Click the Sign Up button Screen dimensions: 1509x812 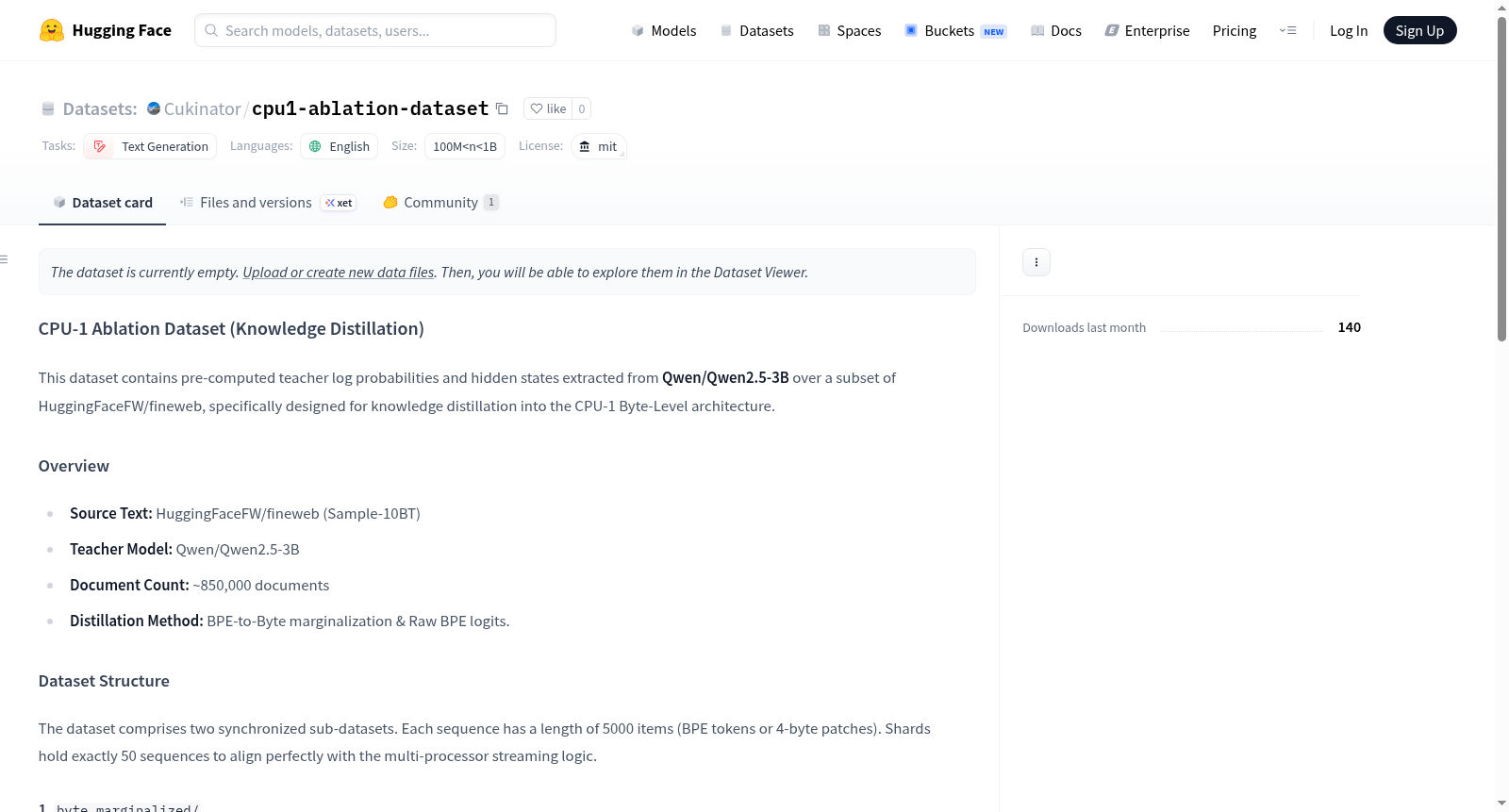coord(1419,30)
